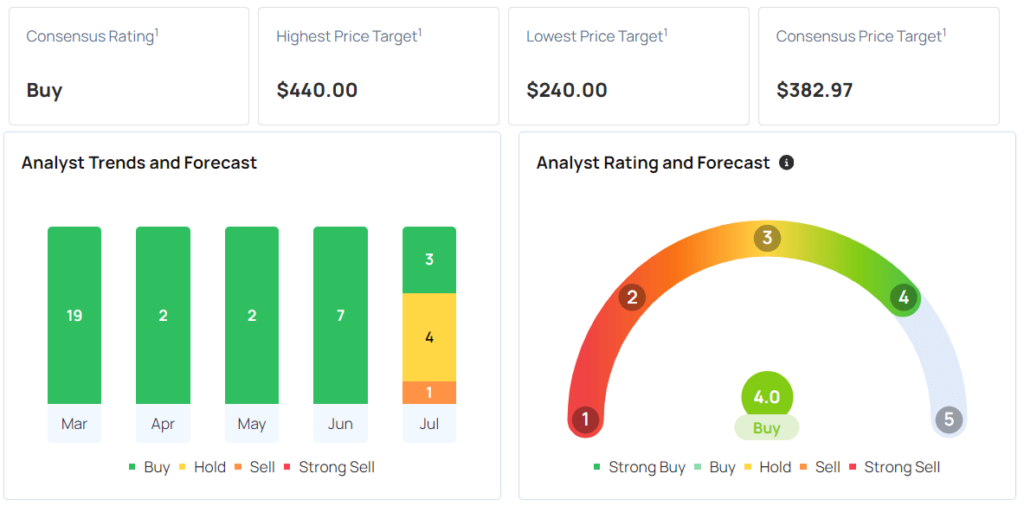Toggle the Strong Sell legend in Analyst Trends
The width and height of the screenshot is (1024, 506).
point(328,467)
